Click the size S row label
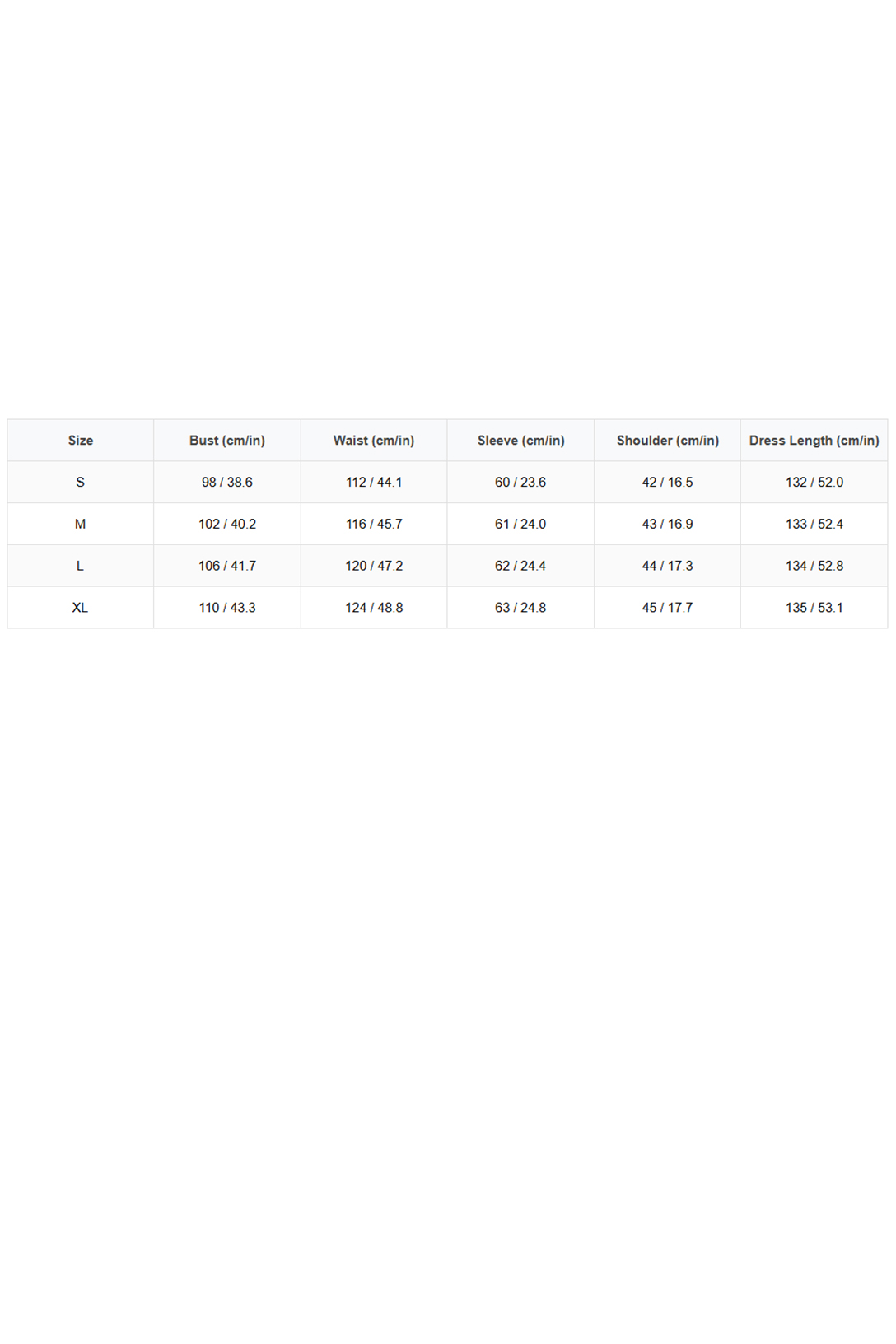 pyautogui.click(x=81, y=483)
